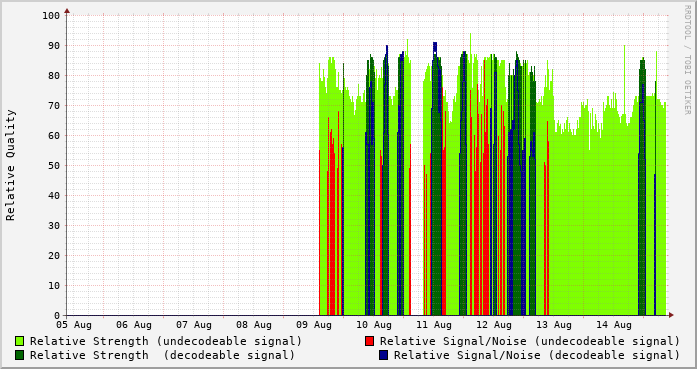Image resolution: width=697 pixels, height=369 pixels.
Task: Select the Relative Strength (decodeable signal) legend label
Action: [x=162, y=355]
